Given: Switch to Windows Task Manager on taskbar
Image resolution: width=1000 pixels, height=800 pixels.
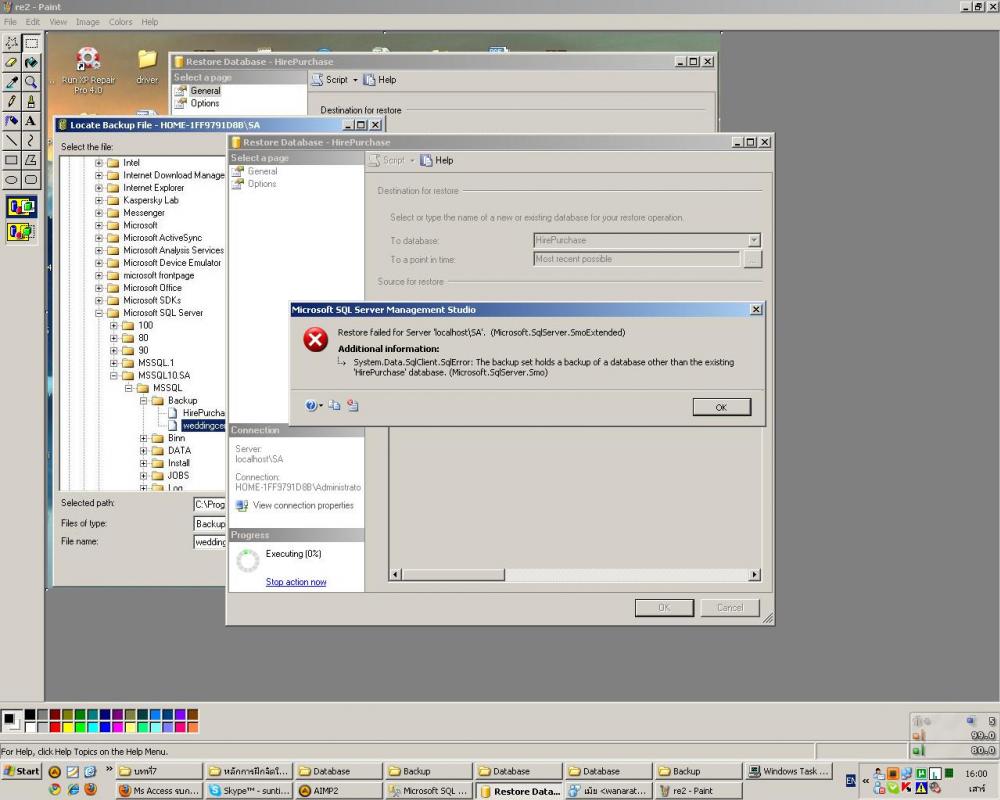Looking at the screenshot, I should pyautogui.click(x=790, y=771).
